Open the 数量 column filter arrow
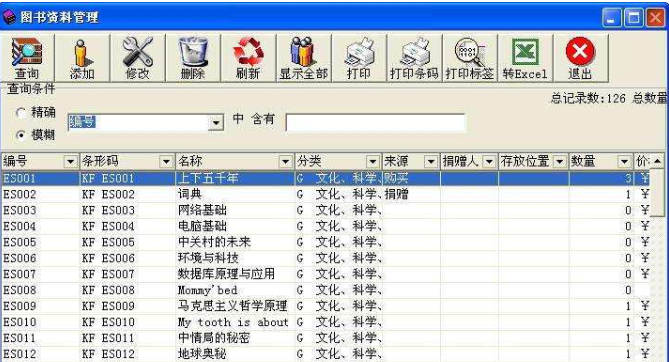The width and height of the screenshot is (669, 362). (624, 162)
